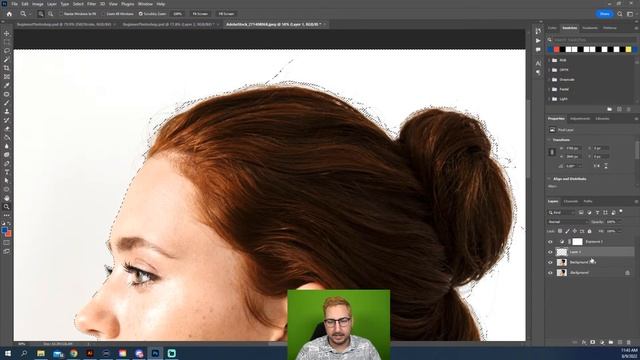Image resolution: width=640 pixels, height=360 pixels.
Task: Open the search icon near Share
Action: [620, 14]
